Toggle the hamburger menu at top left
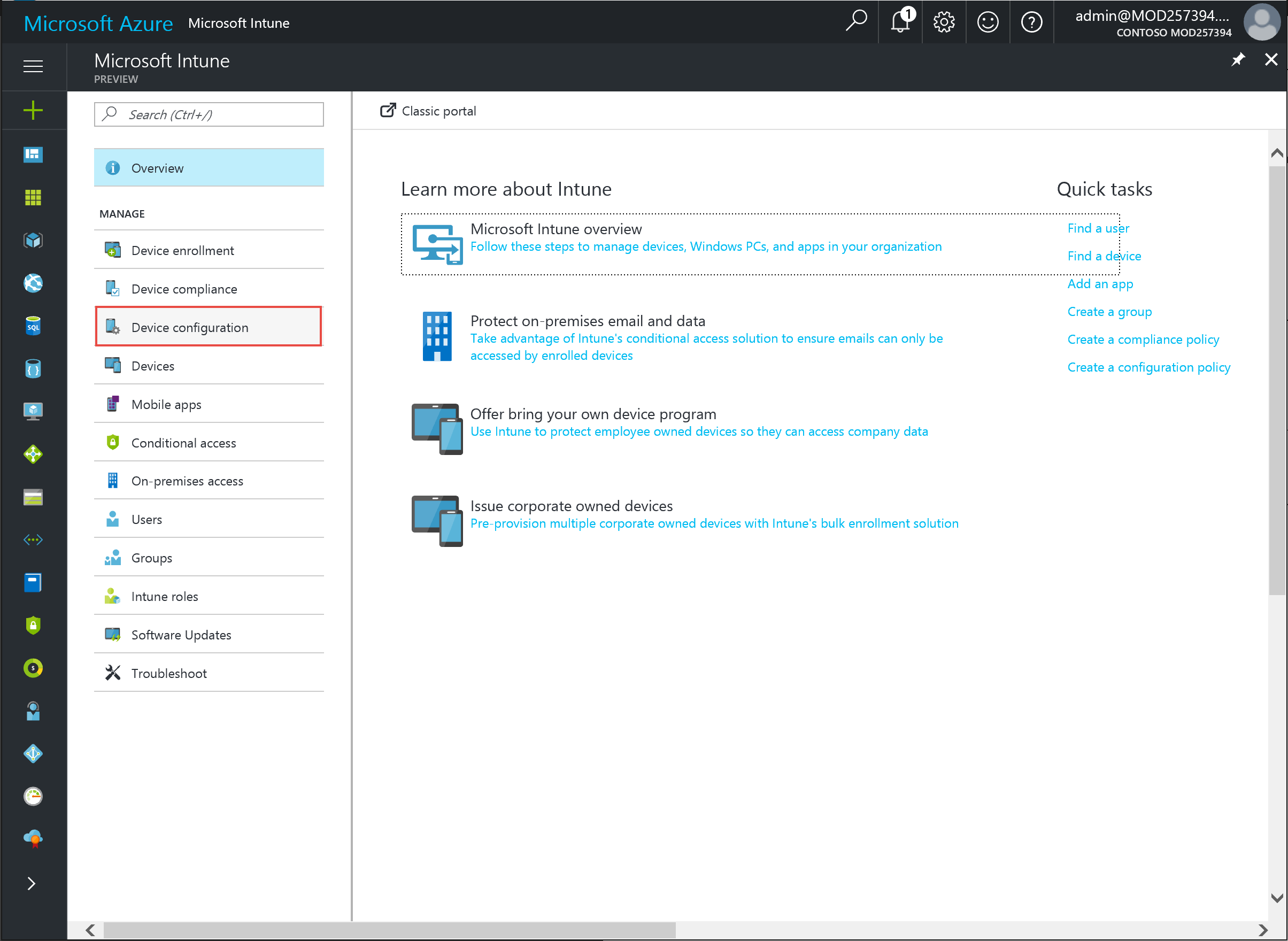1288x941 pixels. [33, 67]
